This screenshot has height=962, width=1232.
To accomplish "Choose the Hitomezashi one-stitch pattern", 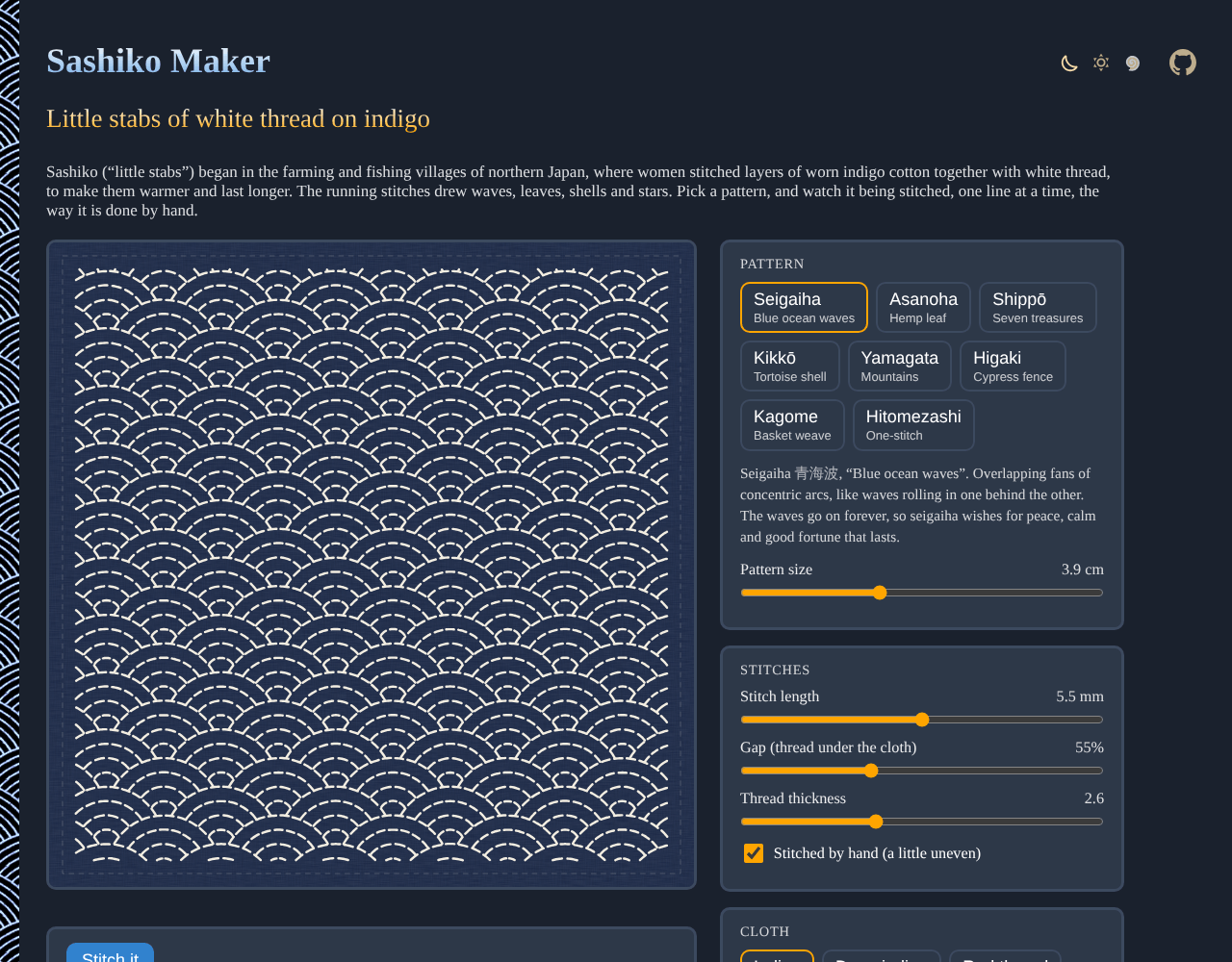I will pos(913,424).
